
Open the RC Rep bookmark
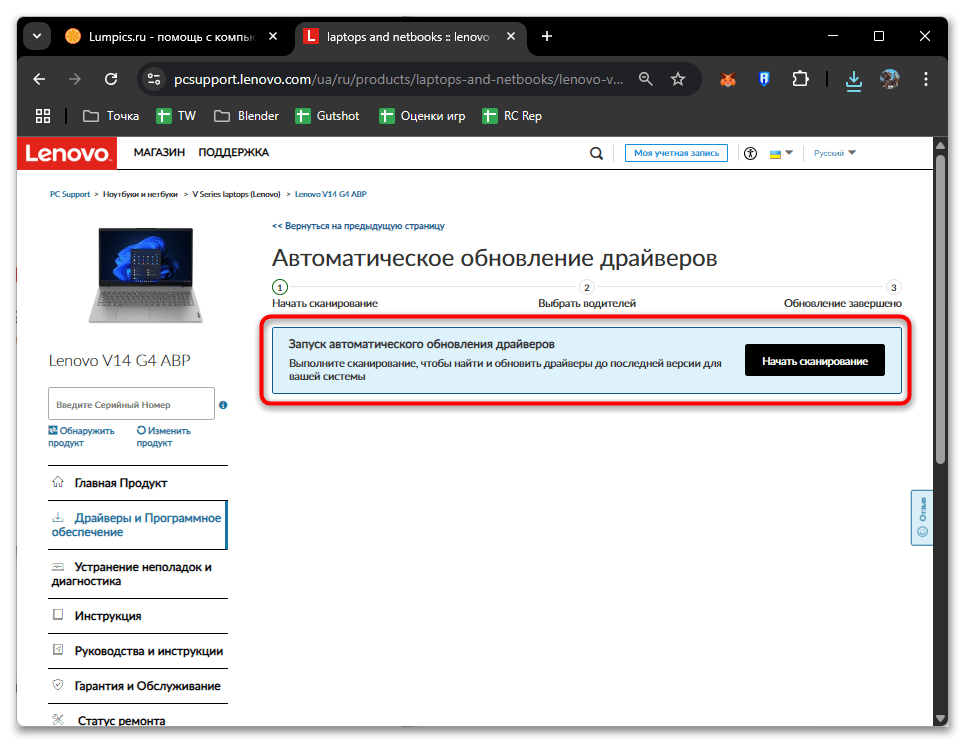[512, 116]
